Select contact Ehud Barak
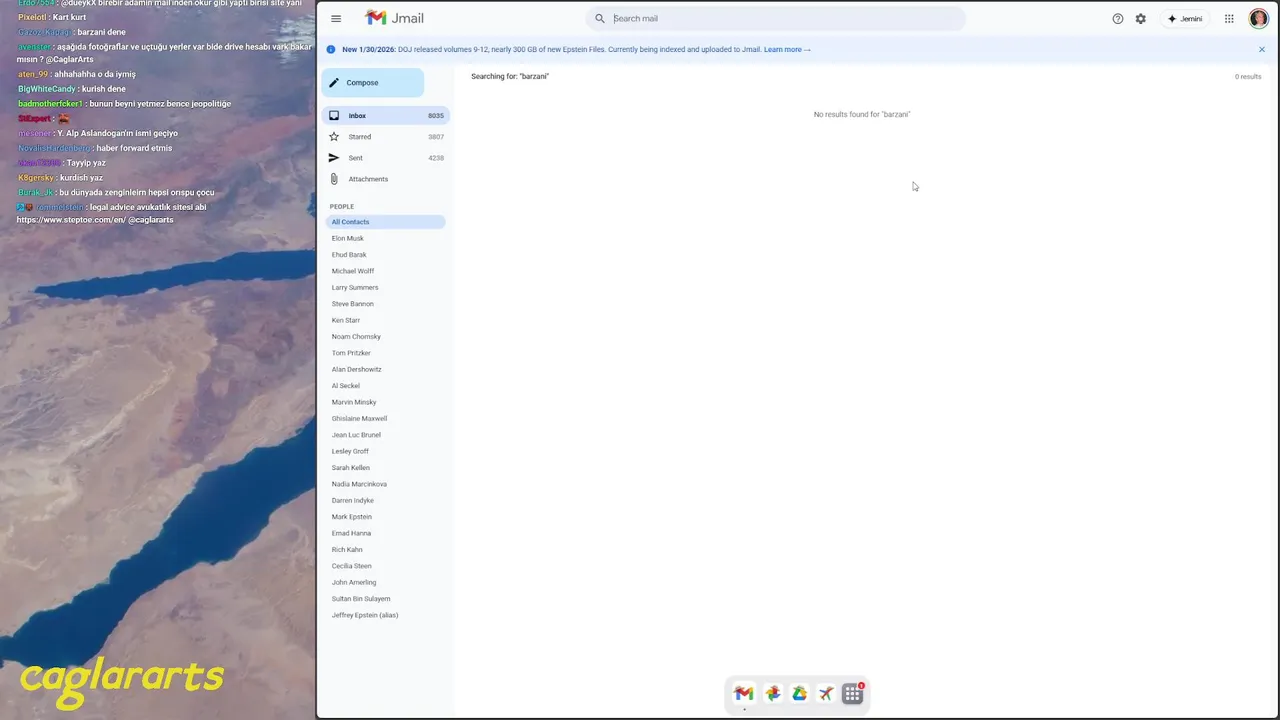 click(349, 254)
